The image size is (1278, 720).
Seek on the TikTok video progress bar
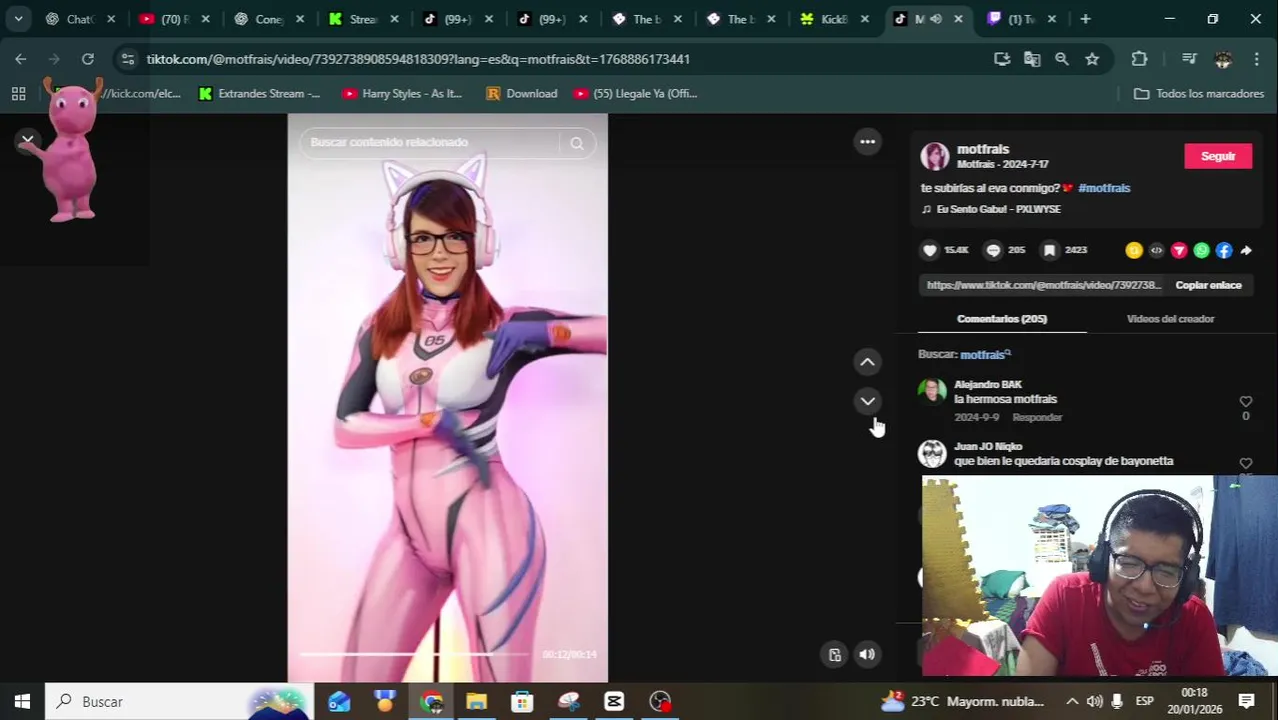point(415,654)
